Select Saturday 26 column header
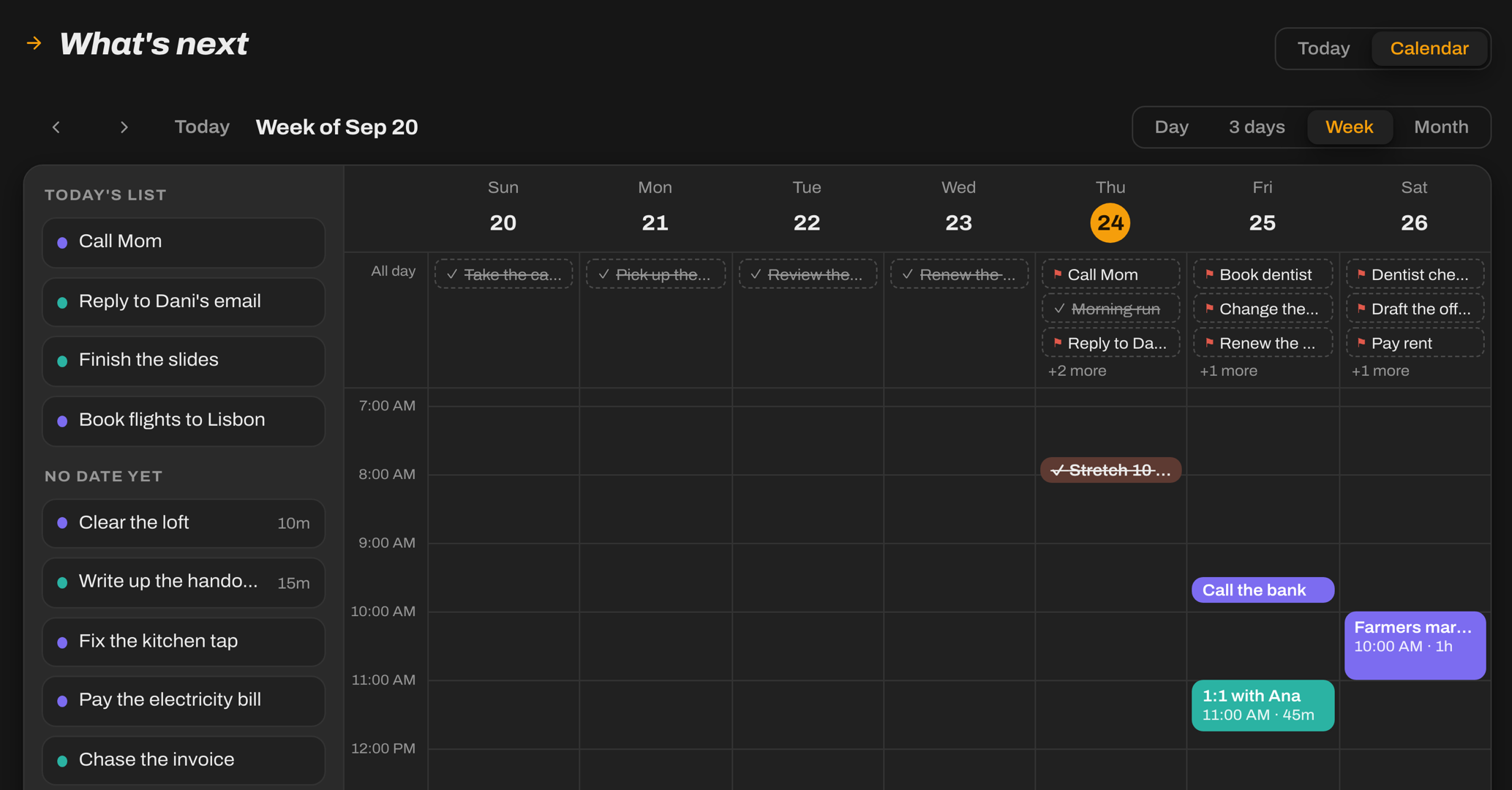 [1414, 208]
